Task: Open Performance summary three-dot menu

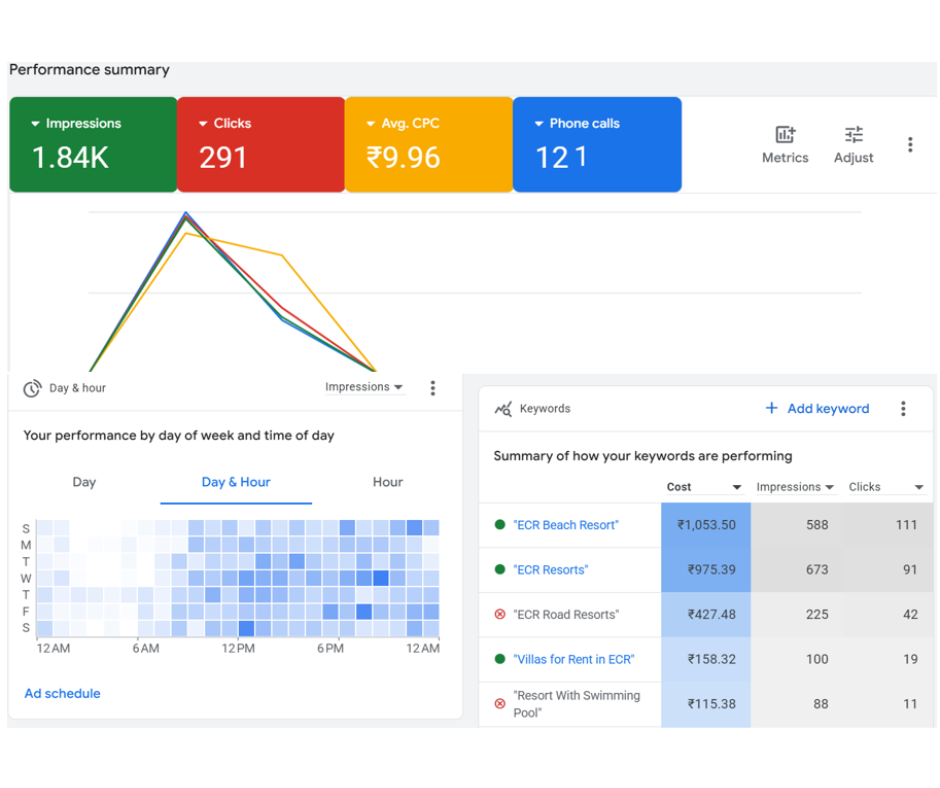Action: point(910,145)
